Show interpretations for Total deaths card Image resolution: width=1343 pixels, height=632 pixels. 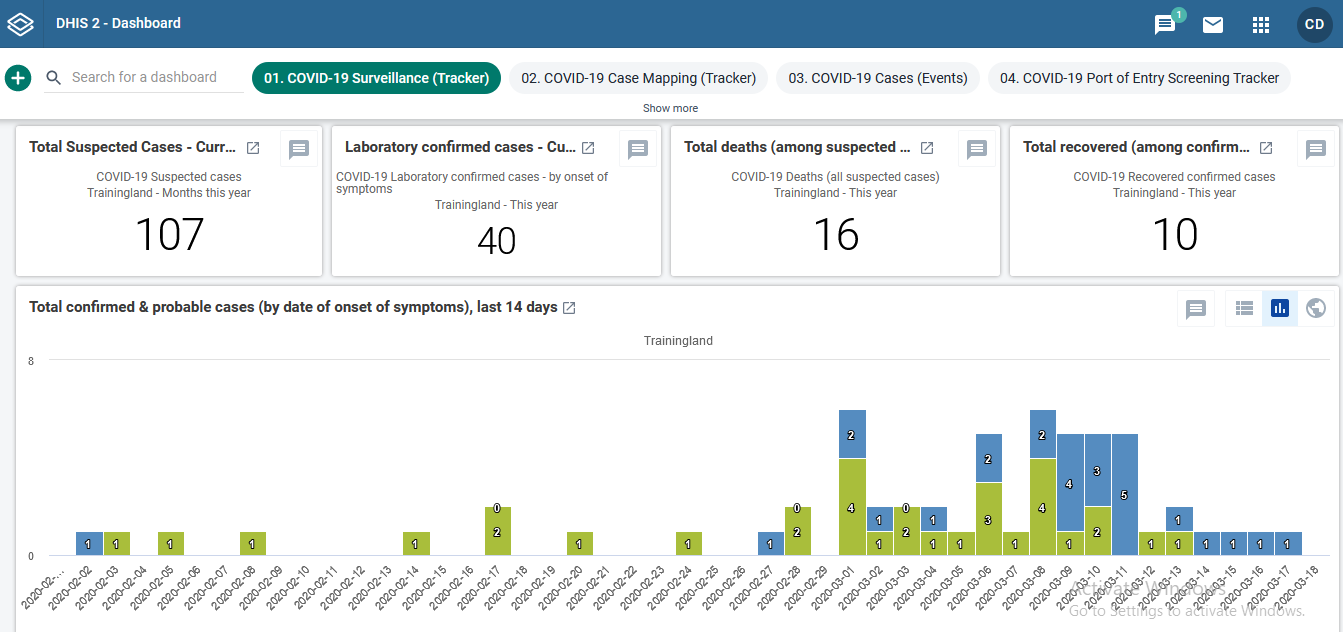click(977, 149)
